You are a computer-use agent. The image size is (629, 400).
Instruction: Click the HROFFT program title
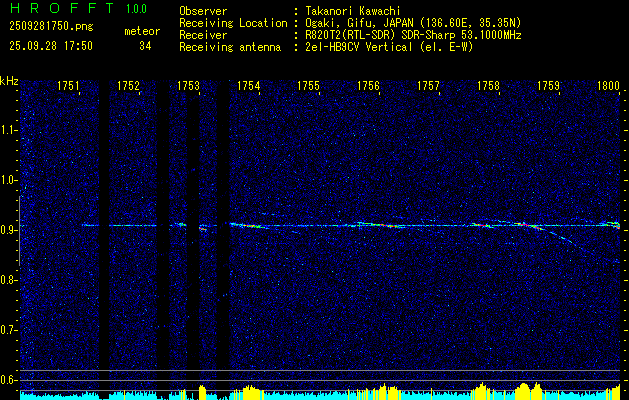(x=63, y=8)
